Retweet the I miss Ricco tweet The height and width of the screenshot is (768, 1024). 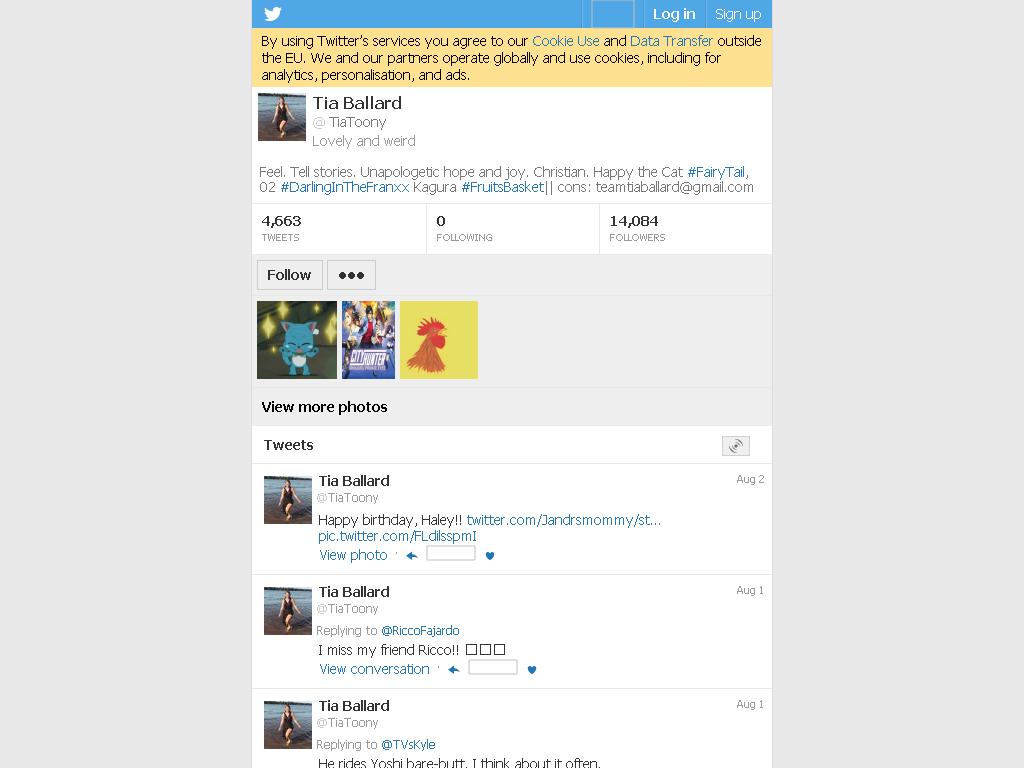pyautogui.click(x=493, y=667)
